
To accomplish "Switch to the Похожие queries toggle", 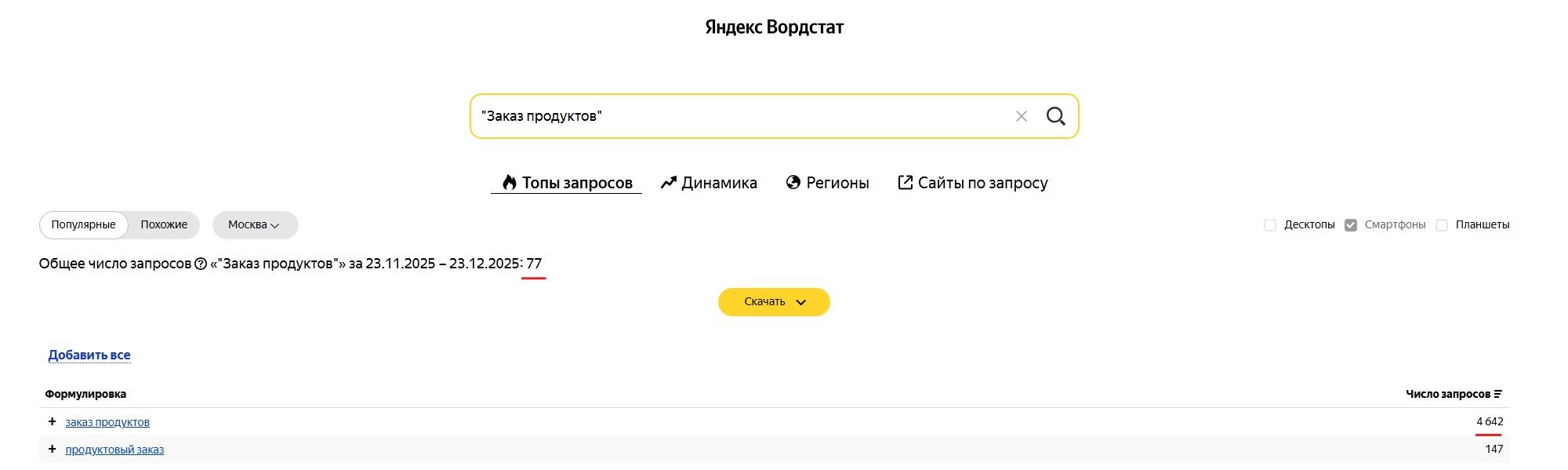I will (164, 225).
